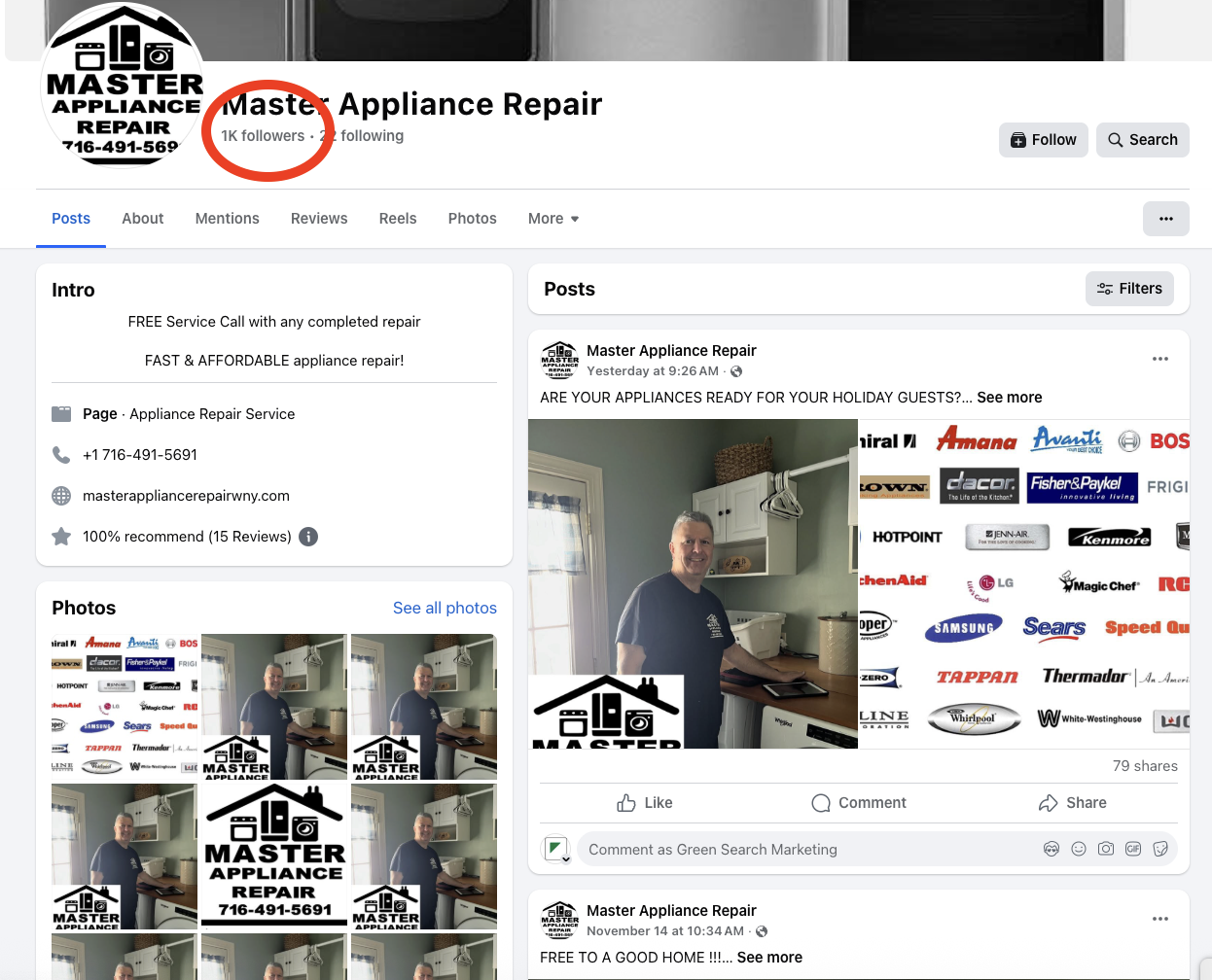Open the first post's three-dot menu

(x=1160, y=359)
